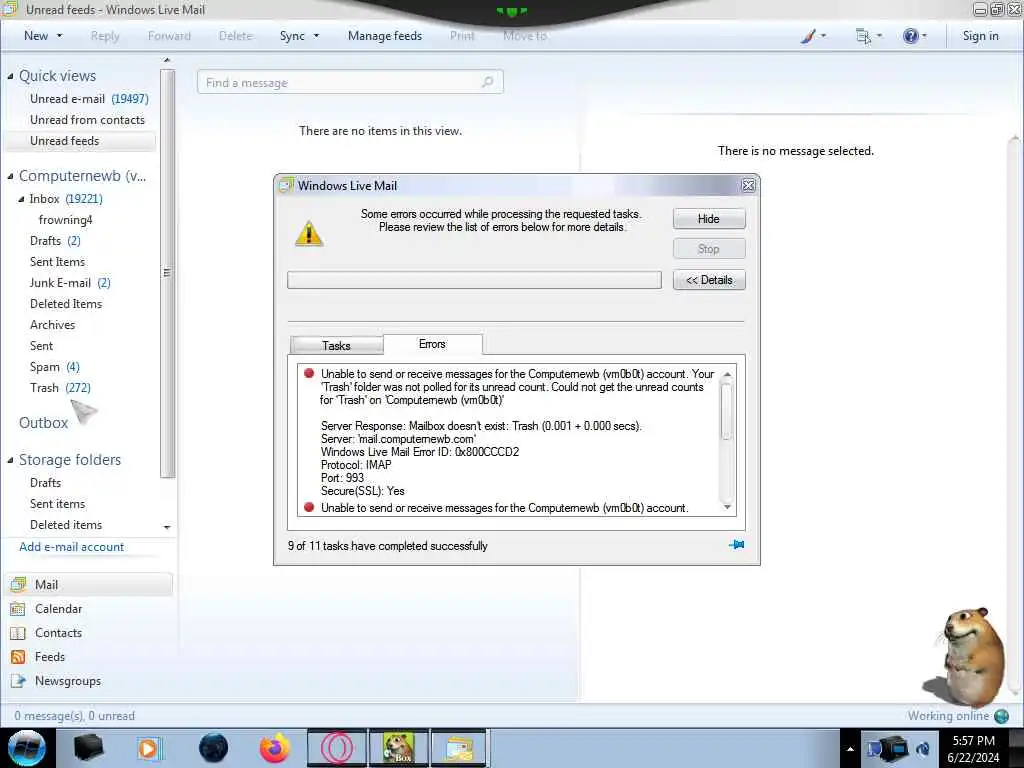The height and width of the screenshot is (768, 1024).
Task: Click the folder pane scroll-down arrow
Action: [167, 527]
